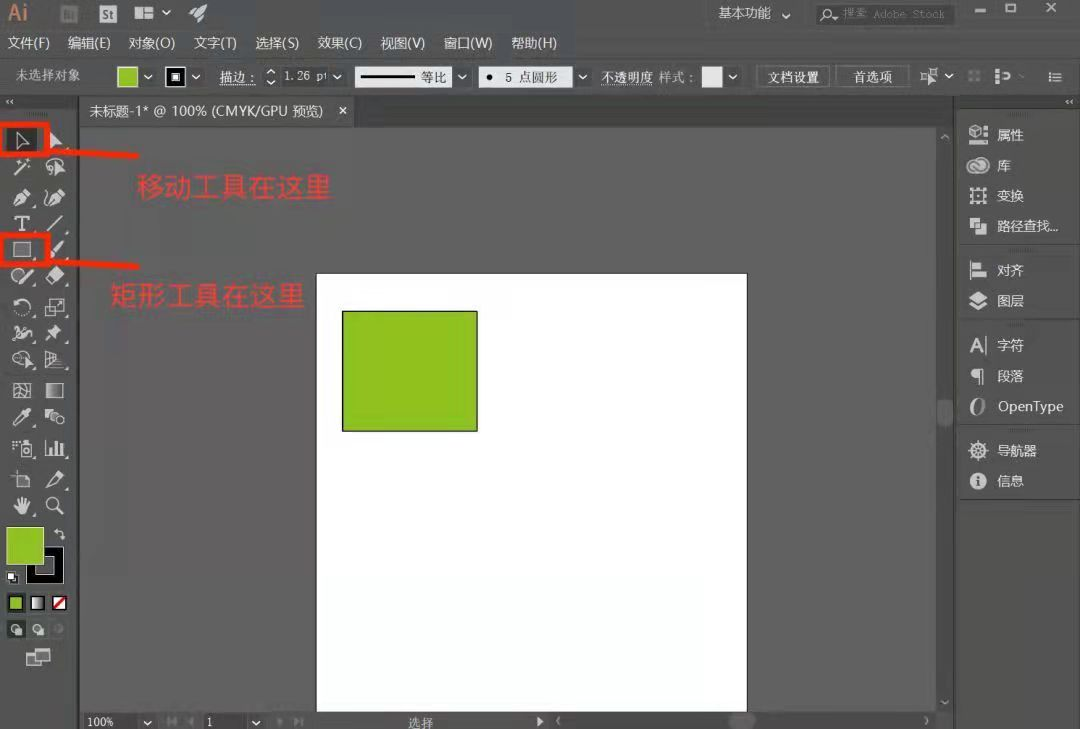
Task: Select the Lasso tool
Action: (x=55, y=167)
